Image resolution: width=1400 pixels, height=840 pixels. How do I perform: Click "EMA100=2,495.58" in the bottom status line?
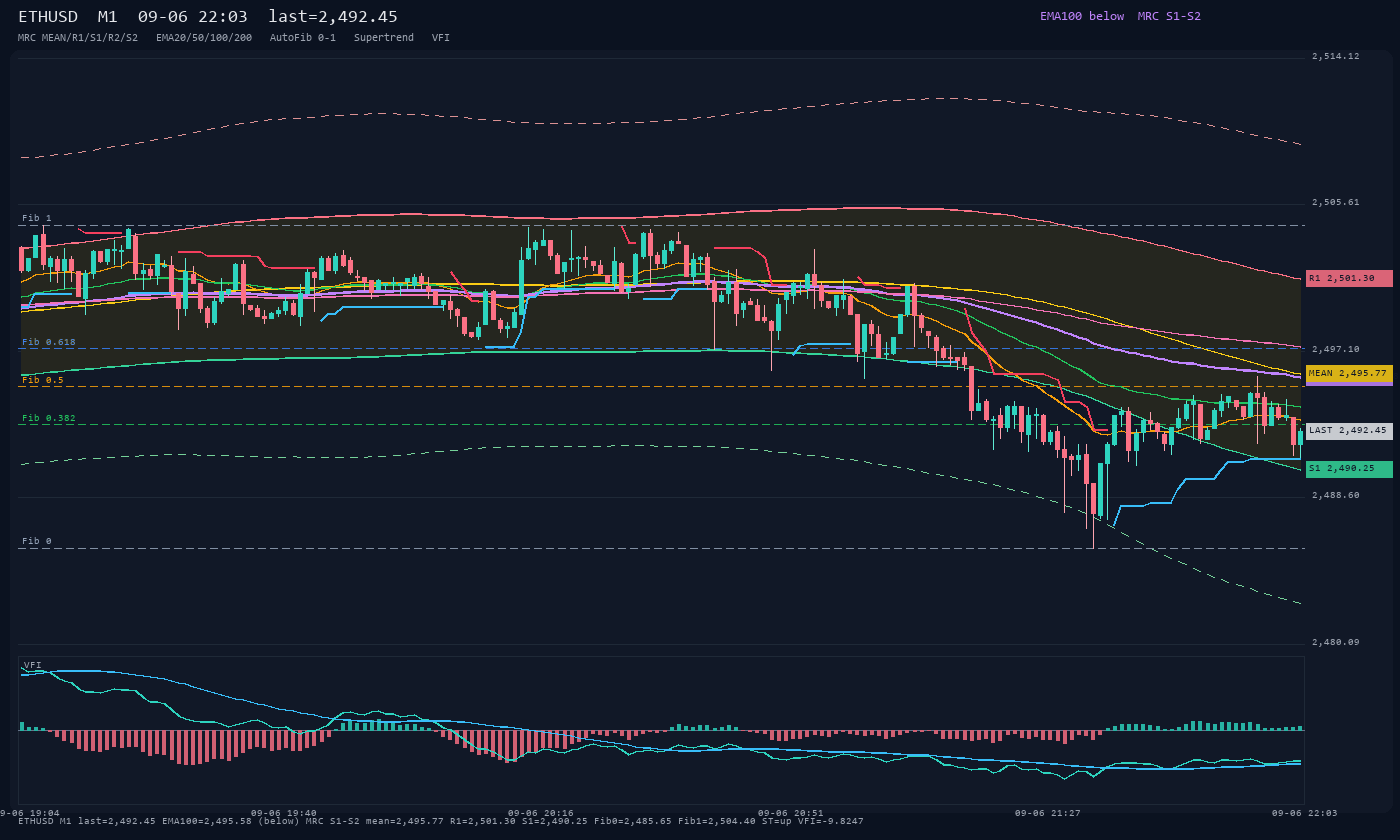coord(207,821)
